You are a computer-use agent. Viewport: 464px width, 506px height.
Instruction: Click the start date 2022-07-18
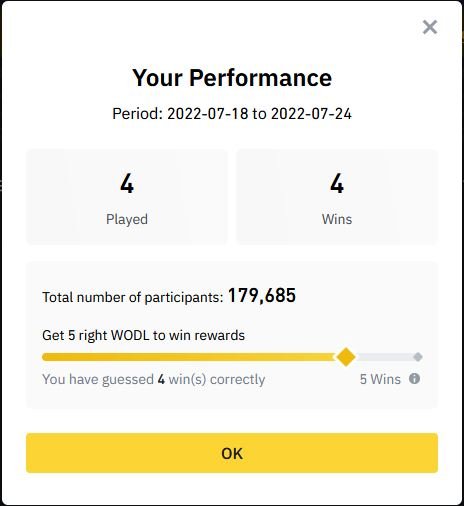point(208,114)
